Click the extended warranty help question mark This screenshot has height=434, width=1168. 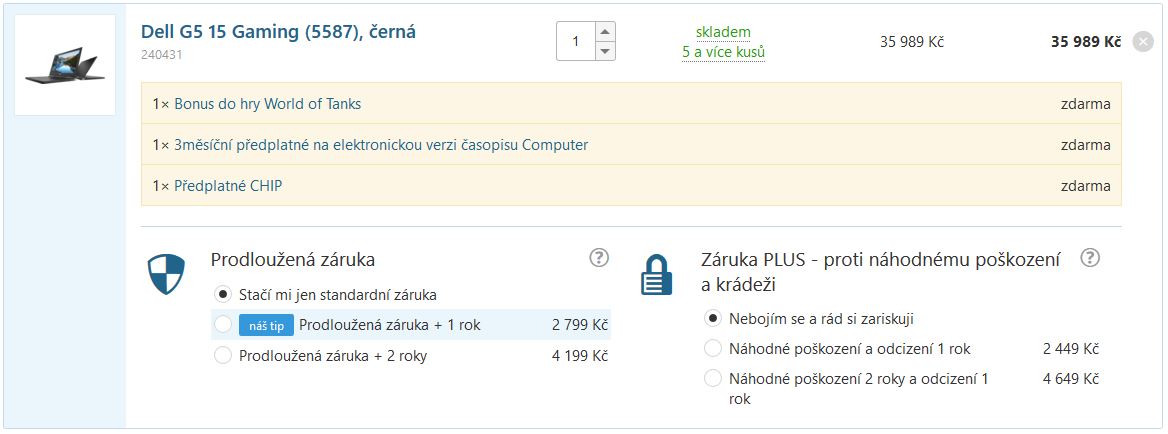[599, 258]
